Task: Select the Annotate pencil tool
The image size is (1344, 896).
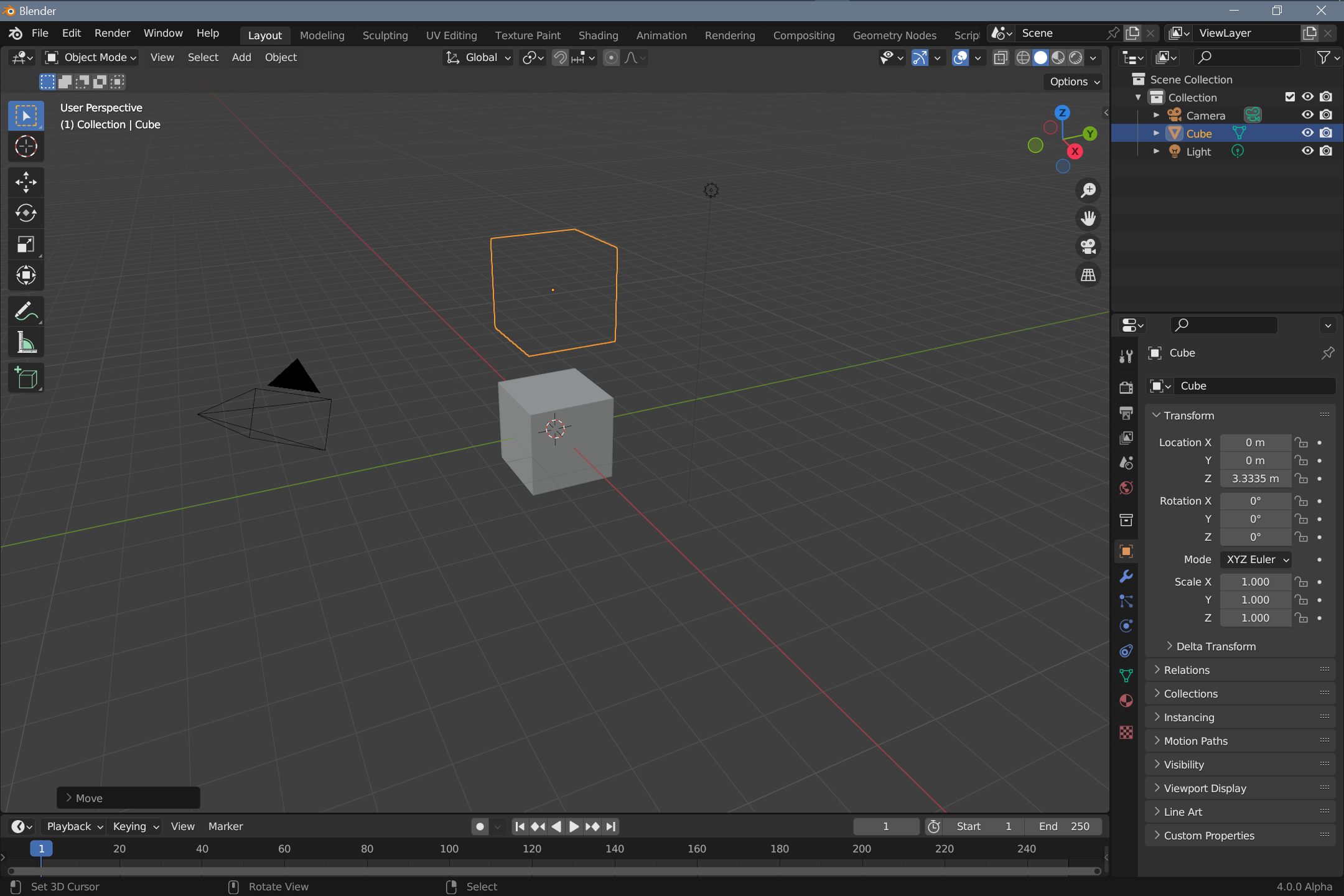Action: pyautogui.click(x=26, y=311)
